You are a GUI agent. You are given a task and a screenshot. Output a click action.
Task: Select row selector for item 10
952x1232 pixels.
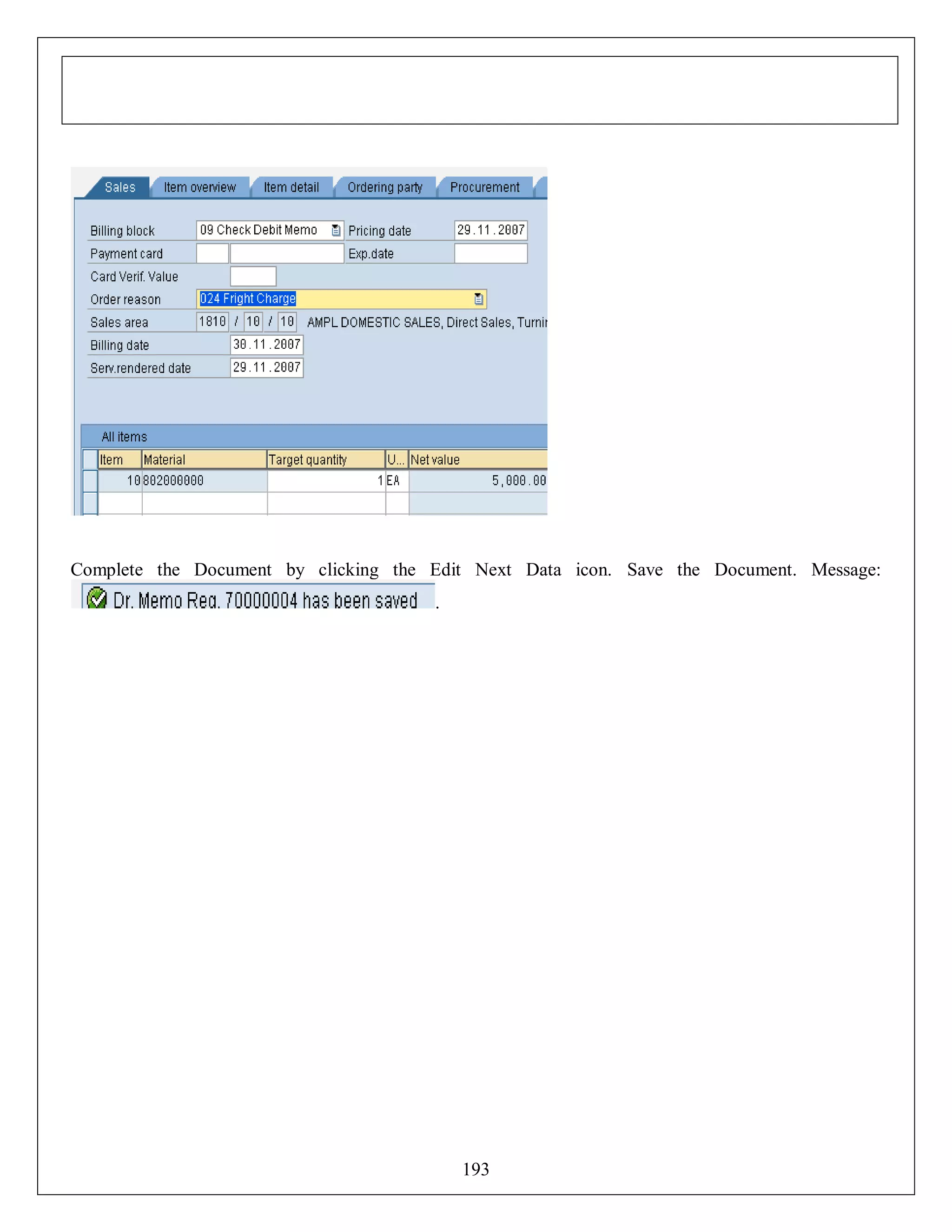[90, 481]
